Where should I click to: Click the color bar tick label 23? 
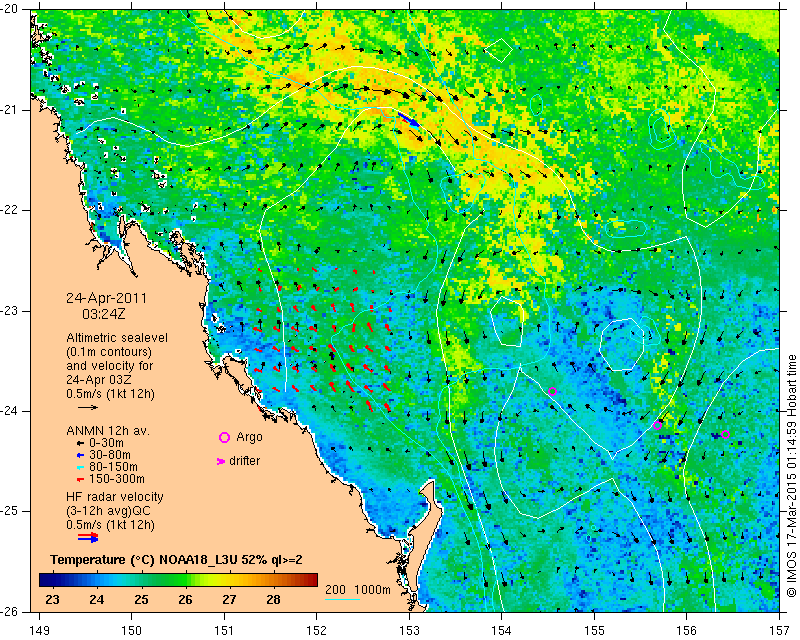[53, 600]
